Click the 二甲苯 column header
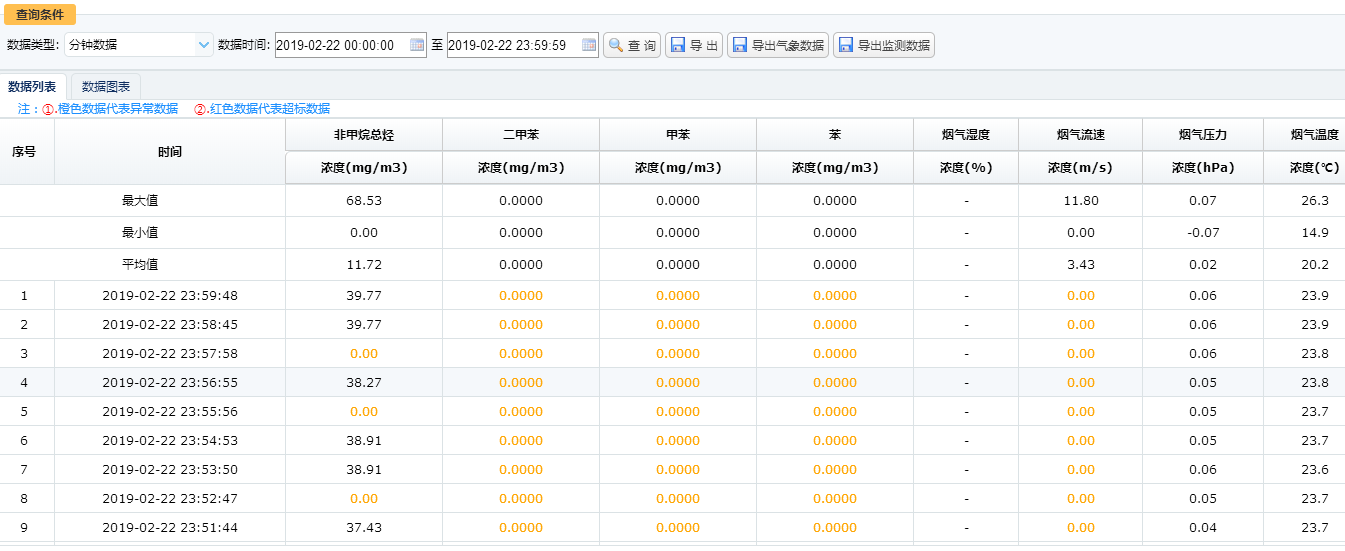Viewport: 1345px width, 551px height. pyautogui.click(x=521, y=135)
